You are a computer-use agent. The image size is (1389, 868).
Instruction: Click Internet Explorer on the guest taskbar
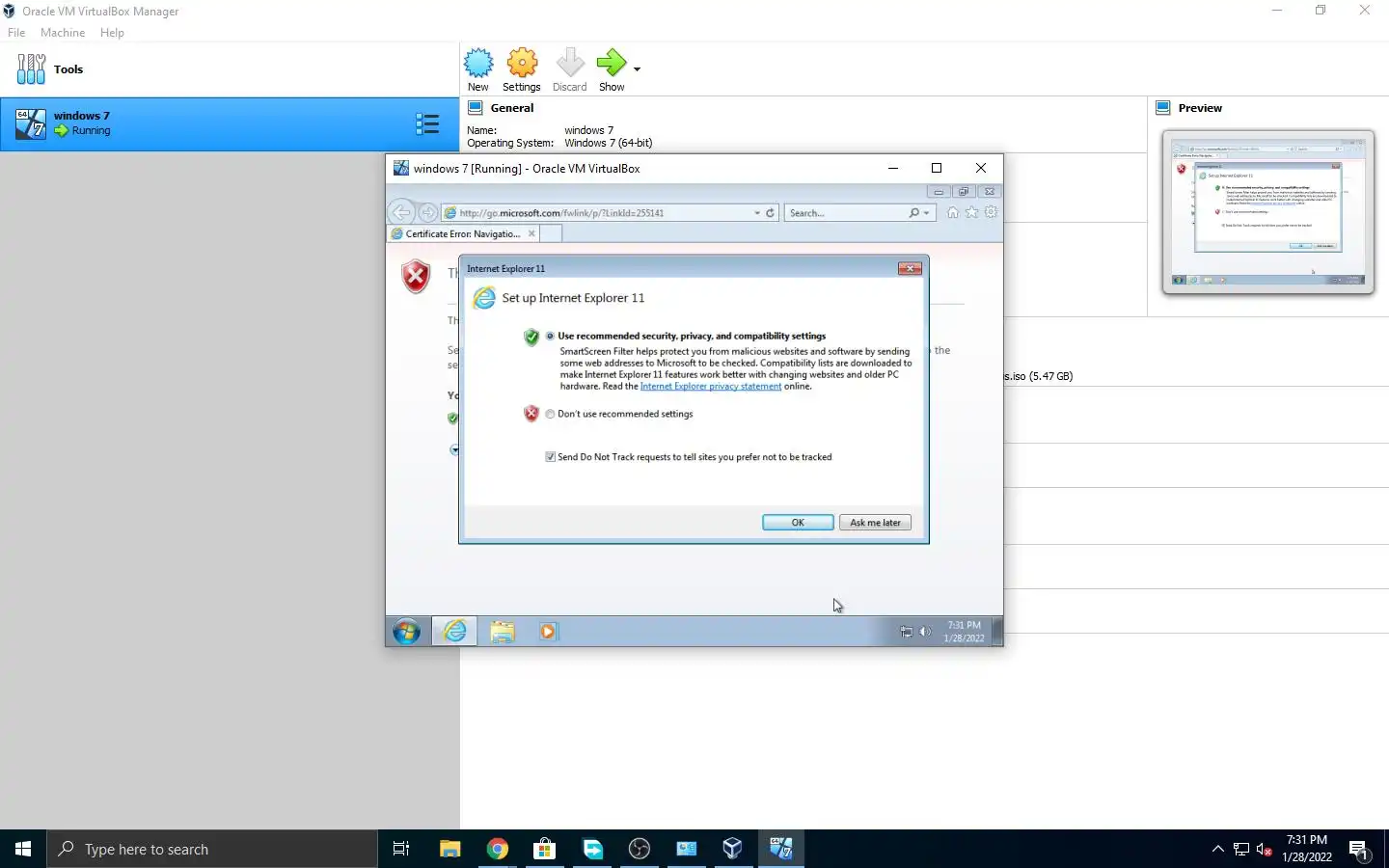pos(454,632)
